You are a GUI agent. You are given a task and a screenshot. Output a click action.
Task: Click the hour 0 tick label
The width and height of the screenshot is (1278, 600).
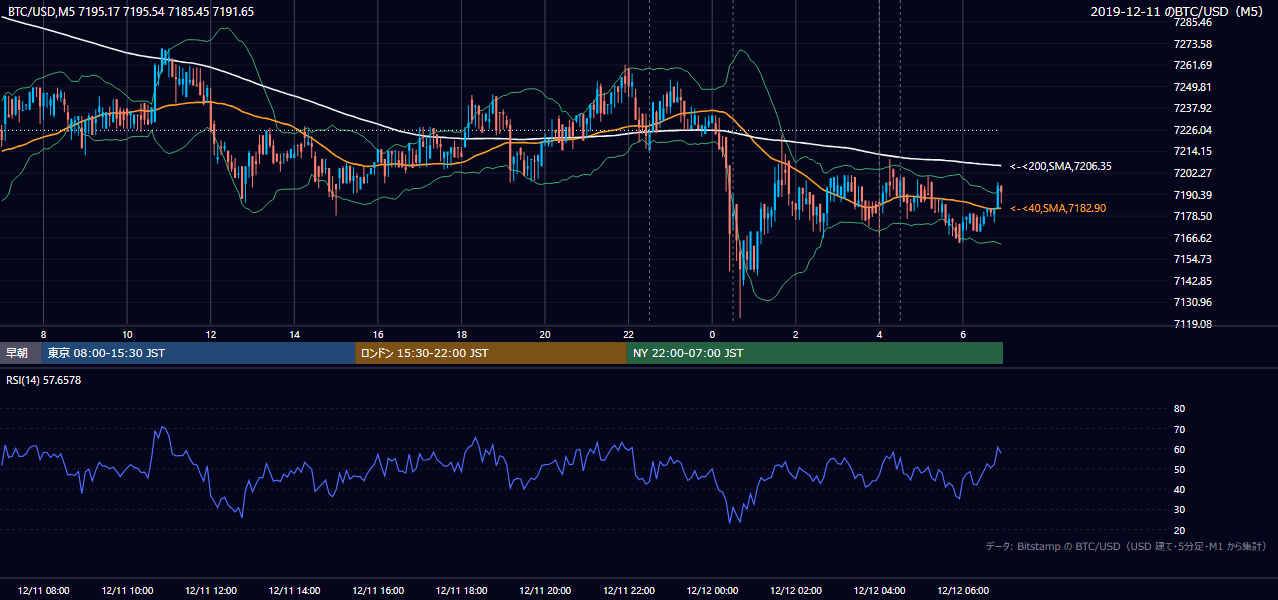(712, 334)
